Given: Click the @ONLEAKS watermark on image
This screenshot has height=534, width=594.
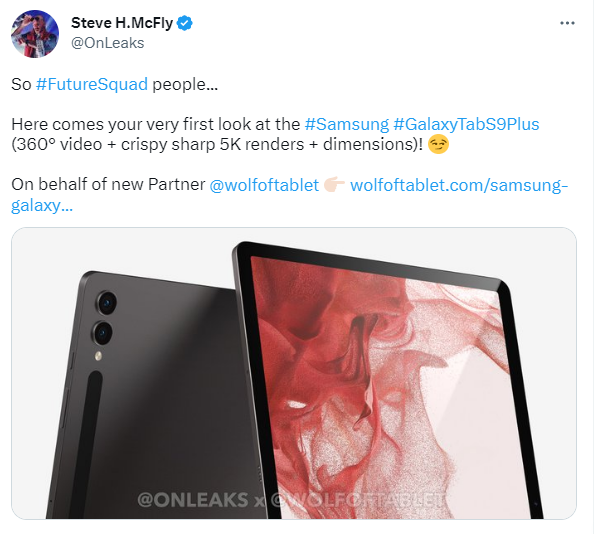Looking at the screenshot, I should click(193, 500).
